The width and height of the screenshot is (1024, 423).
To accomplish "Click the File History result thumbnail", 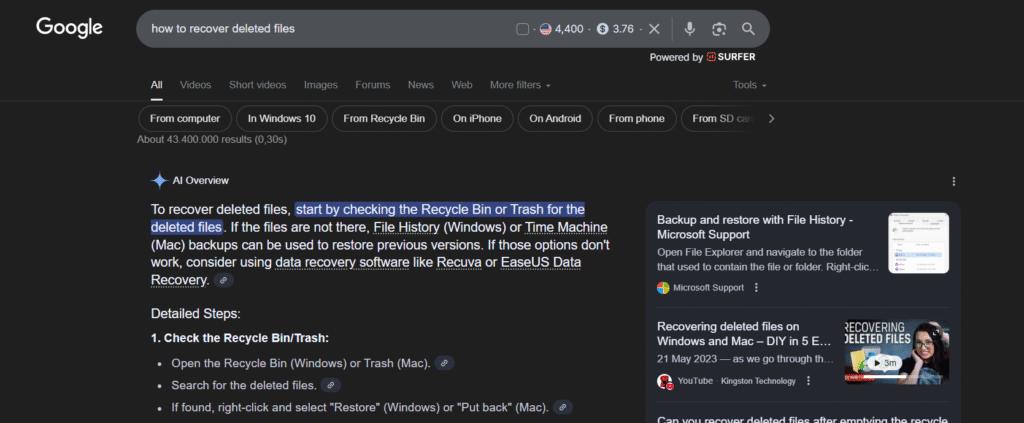I will tap(919, 243).
